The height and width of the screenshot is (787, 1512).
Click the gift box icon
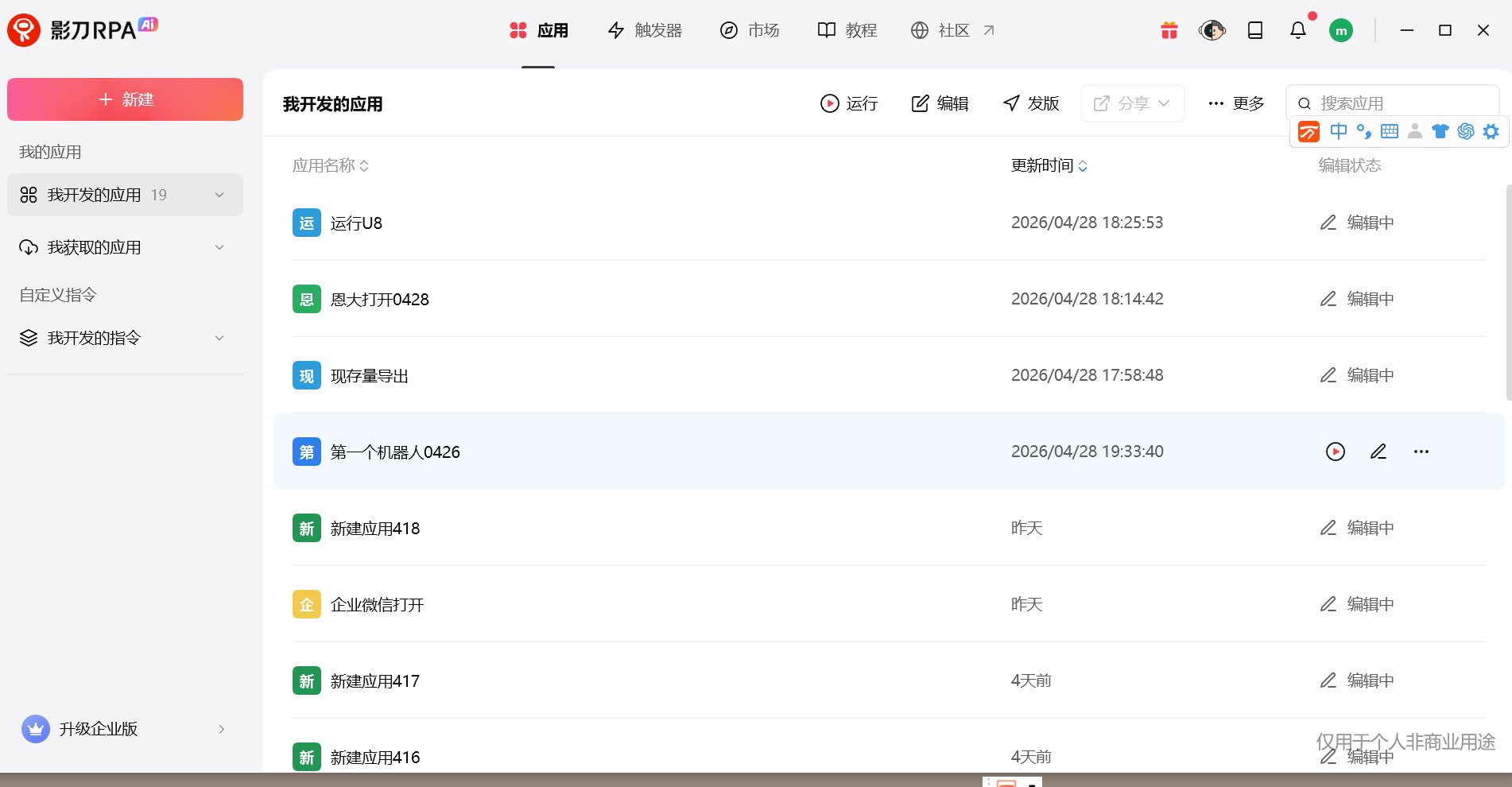(x=1169, y=30)
